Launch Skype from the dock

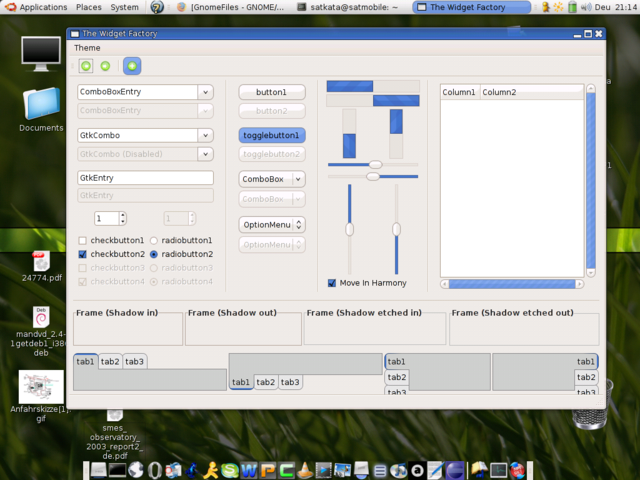click(x=230, y=471)
